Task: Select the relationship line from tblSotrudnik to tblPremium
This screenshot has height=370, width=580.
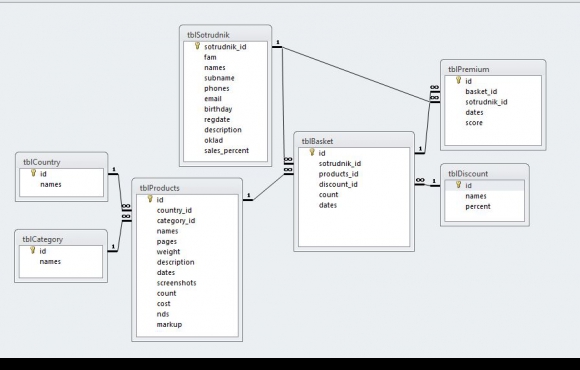Action: pyautogui.click(x=355, y=74)
